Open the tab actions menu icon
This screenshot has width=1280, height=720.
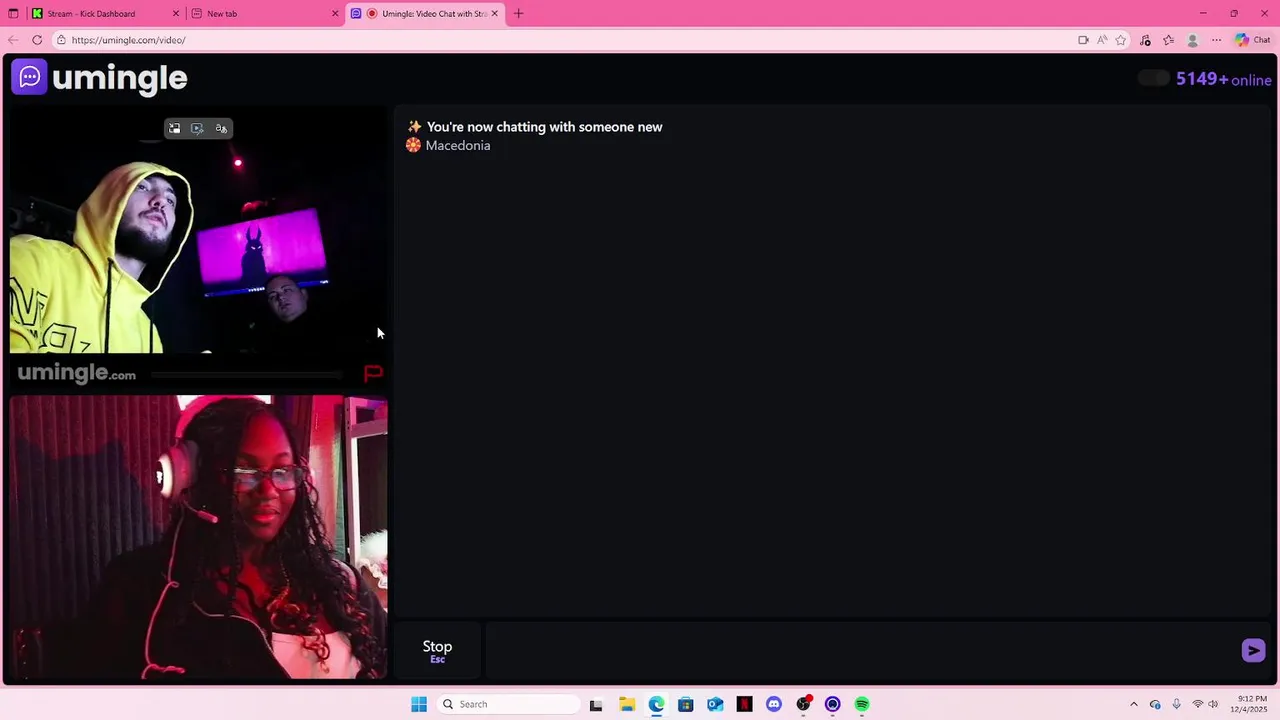point(13,14)
